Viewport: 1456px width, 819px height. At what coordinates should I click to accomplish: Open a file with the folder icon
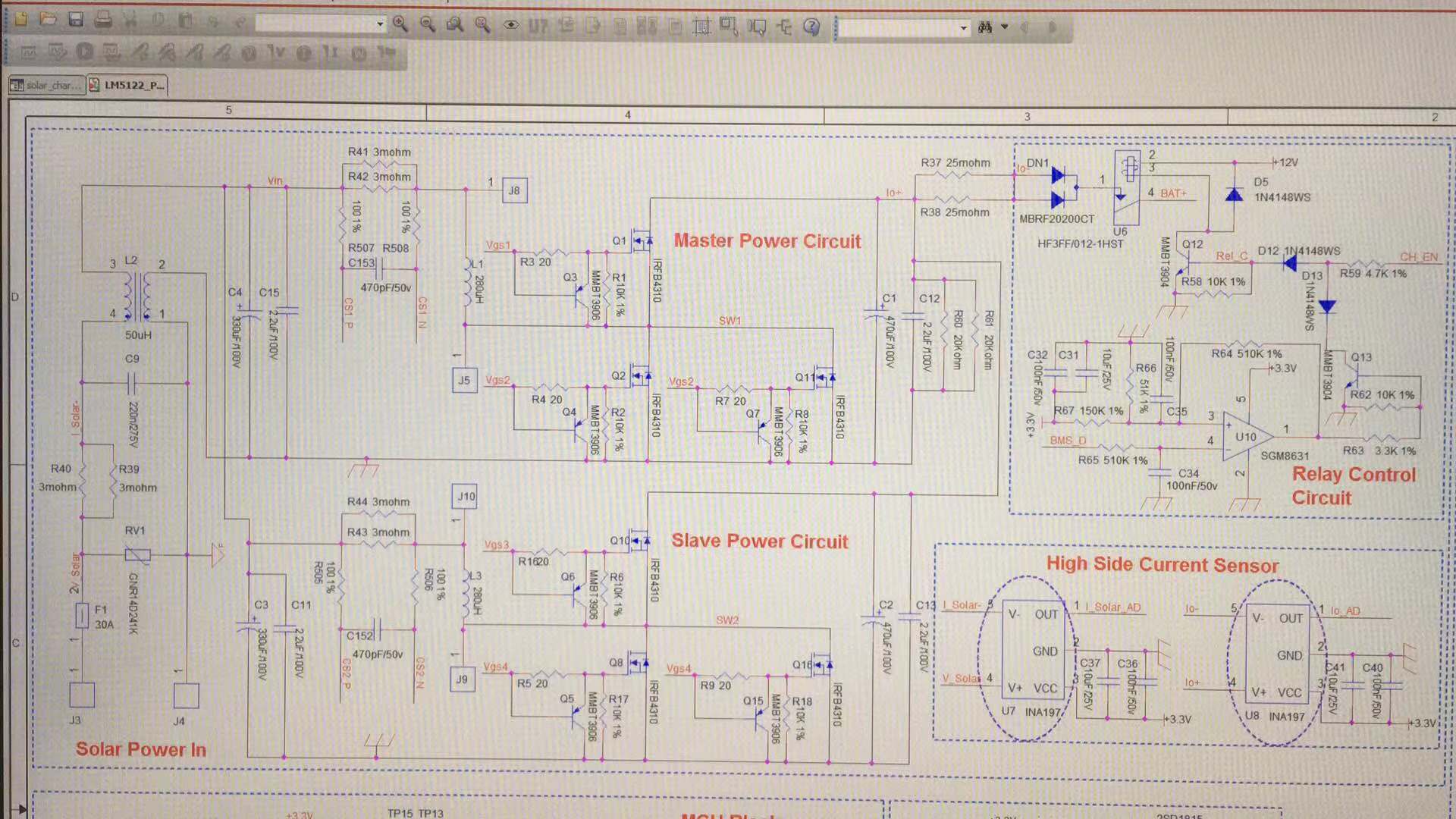[48, 20]
